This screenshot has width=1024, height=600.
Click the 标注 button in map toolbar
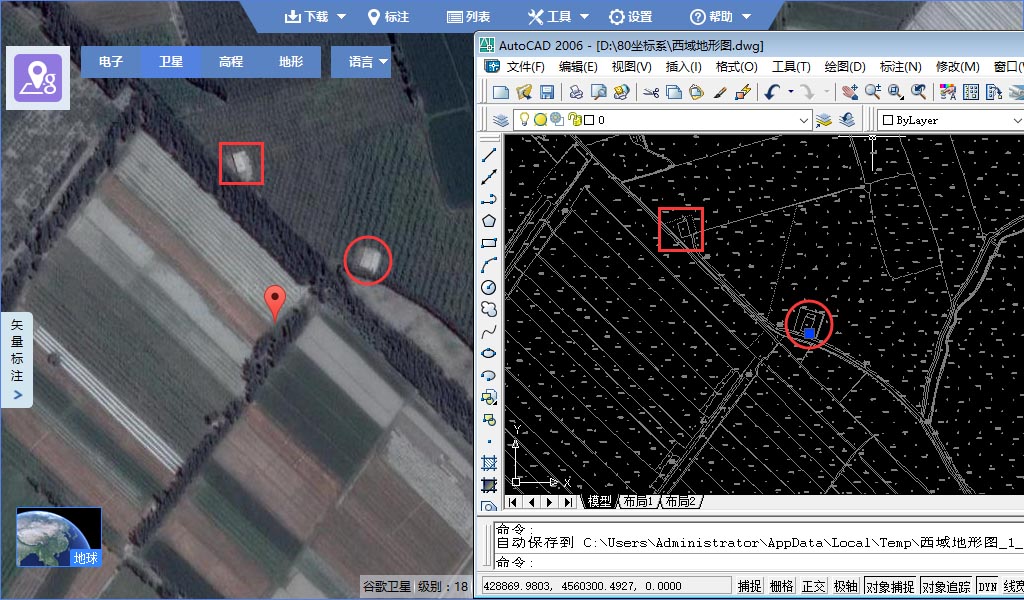389,16
